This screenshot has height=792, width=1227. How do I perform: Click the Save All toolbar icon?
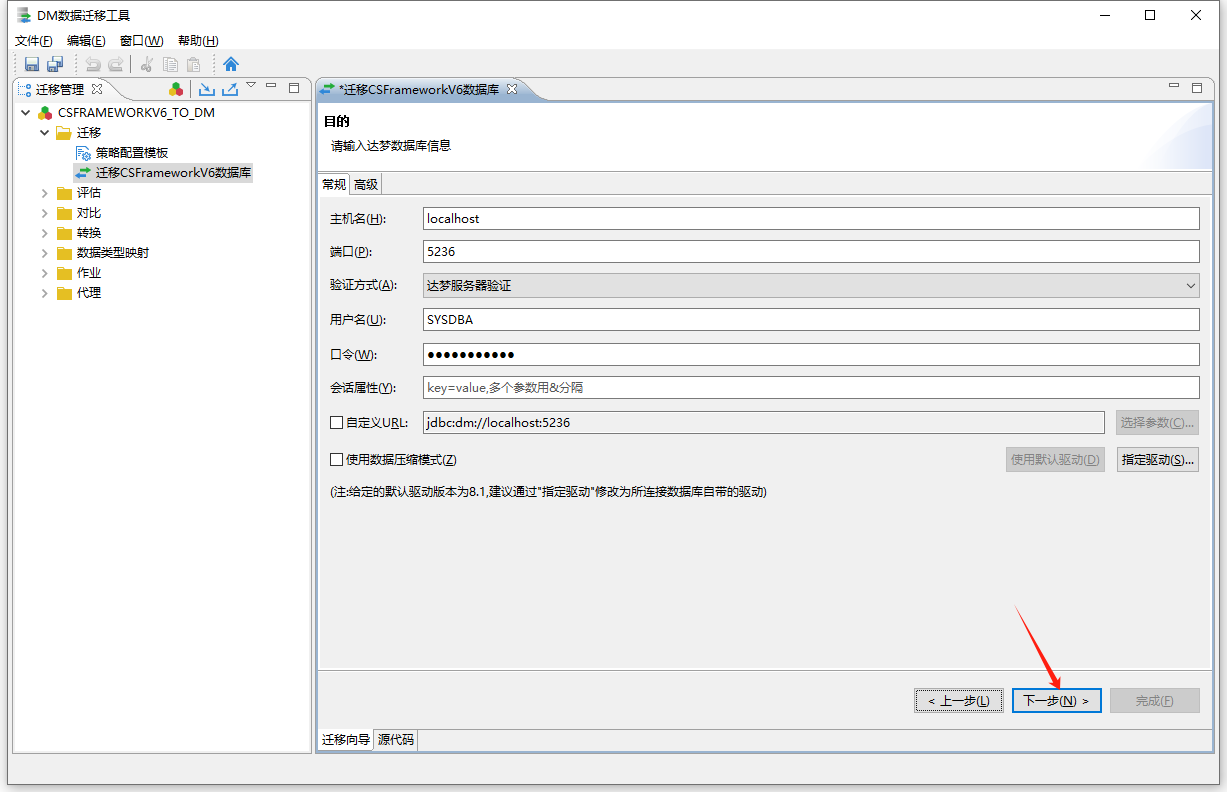click(55, 64)
